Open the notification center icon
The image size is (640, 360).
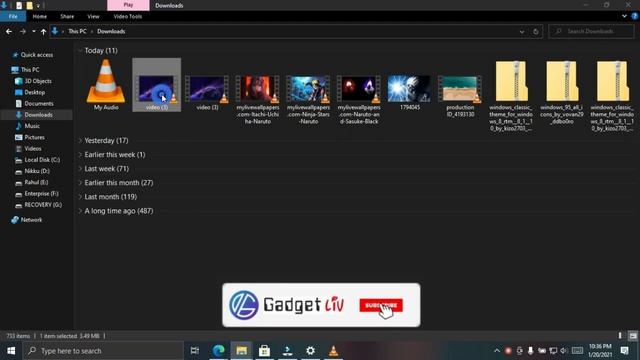point(624,351)
